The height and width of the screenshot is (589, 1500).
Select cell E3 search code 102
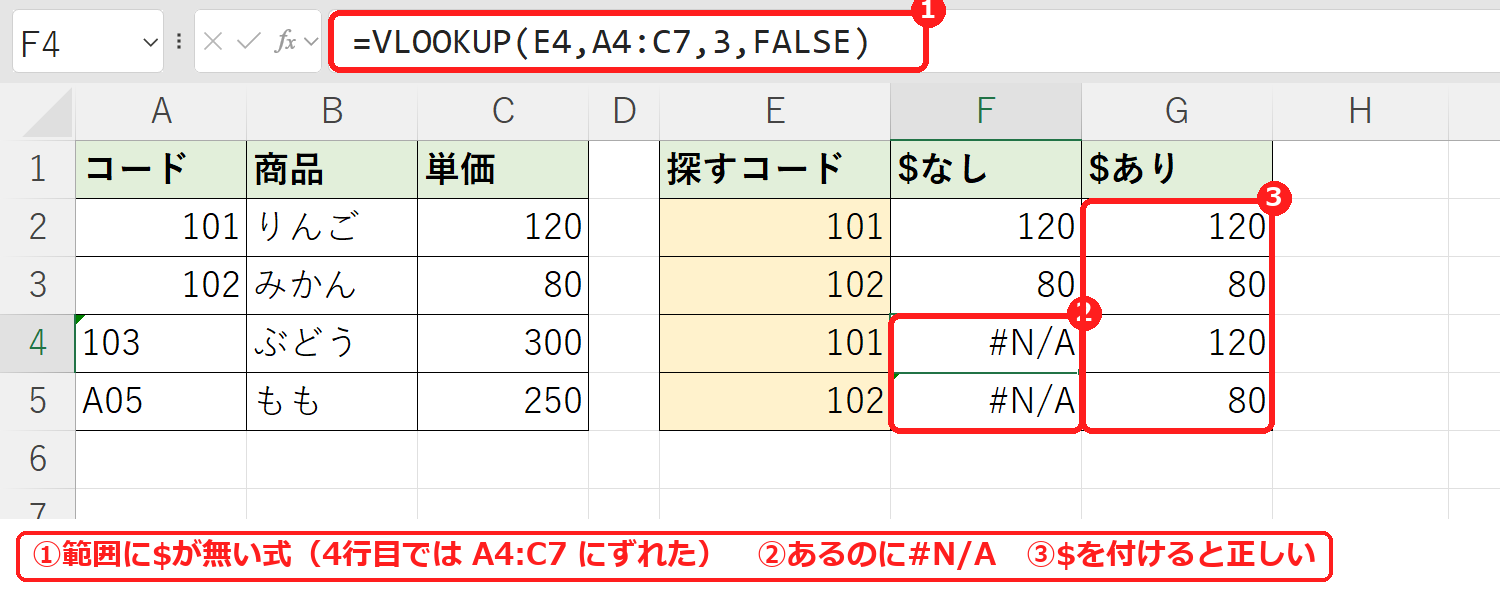pos(775,285)
